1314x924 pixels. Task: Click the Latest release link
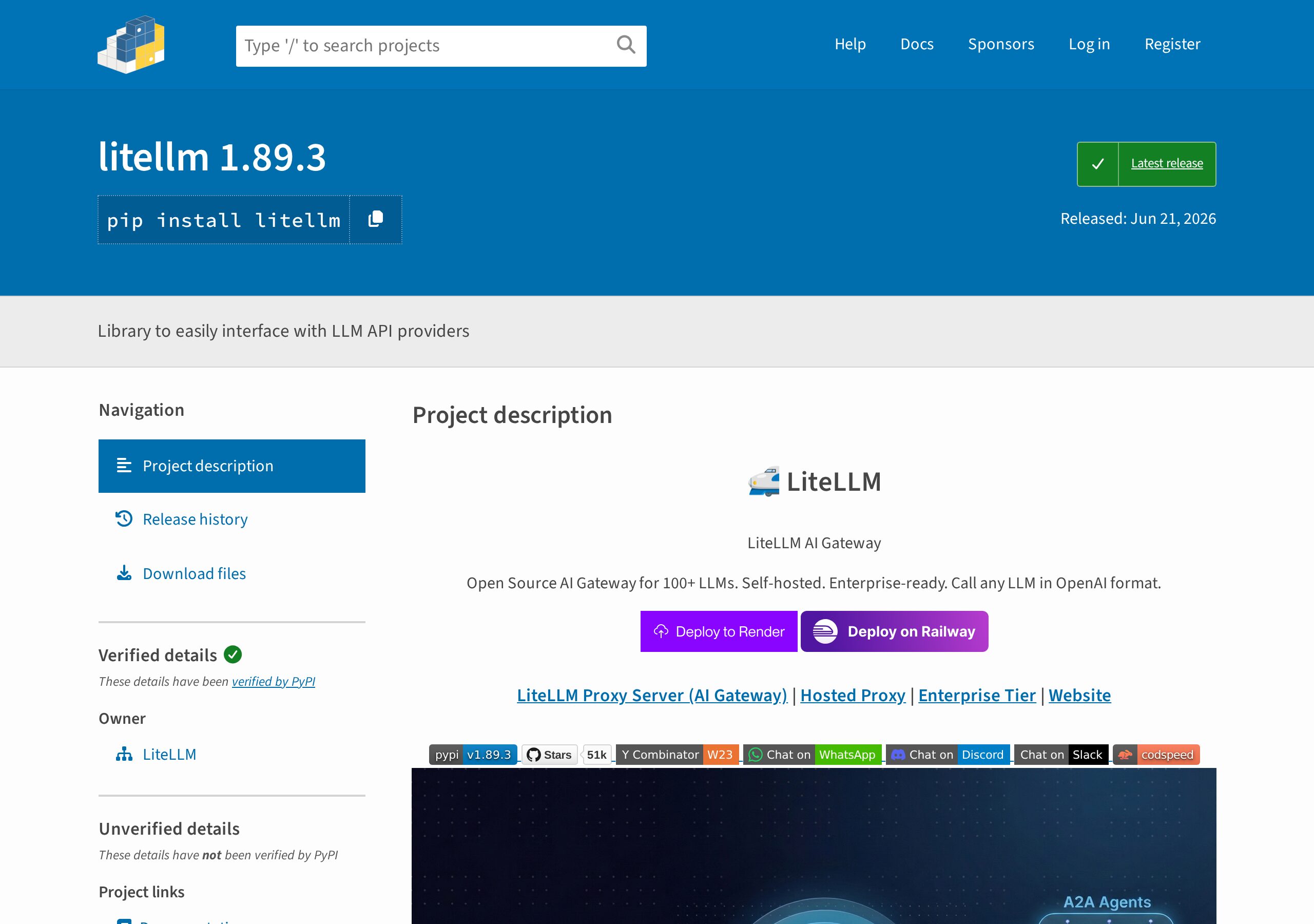click(1167, 163)
